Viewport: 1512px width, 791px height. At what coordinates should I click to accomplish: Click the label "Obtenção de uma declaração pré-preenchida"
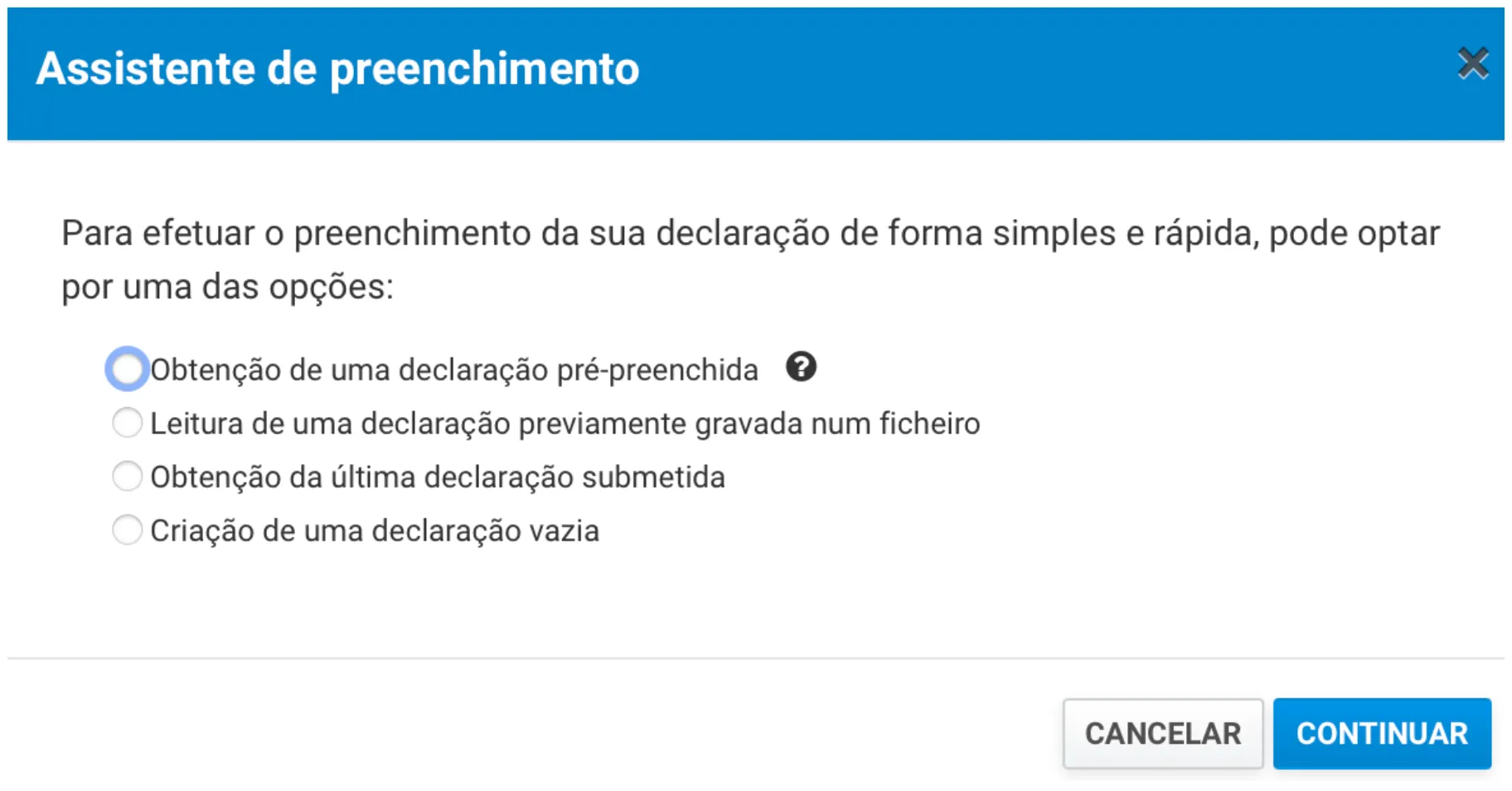point(453,370)
